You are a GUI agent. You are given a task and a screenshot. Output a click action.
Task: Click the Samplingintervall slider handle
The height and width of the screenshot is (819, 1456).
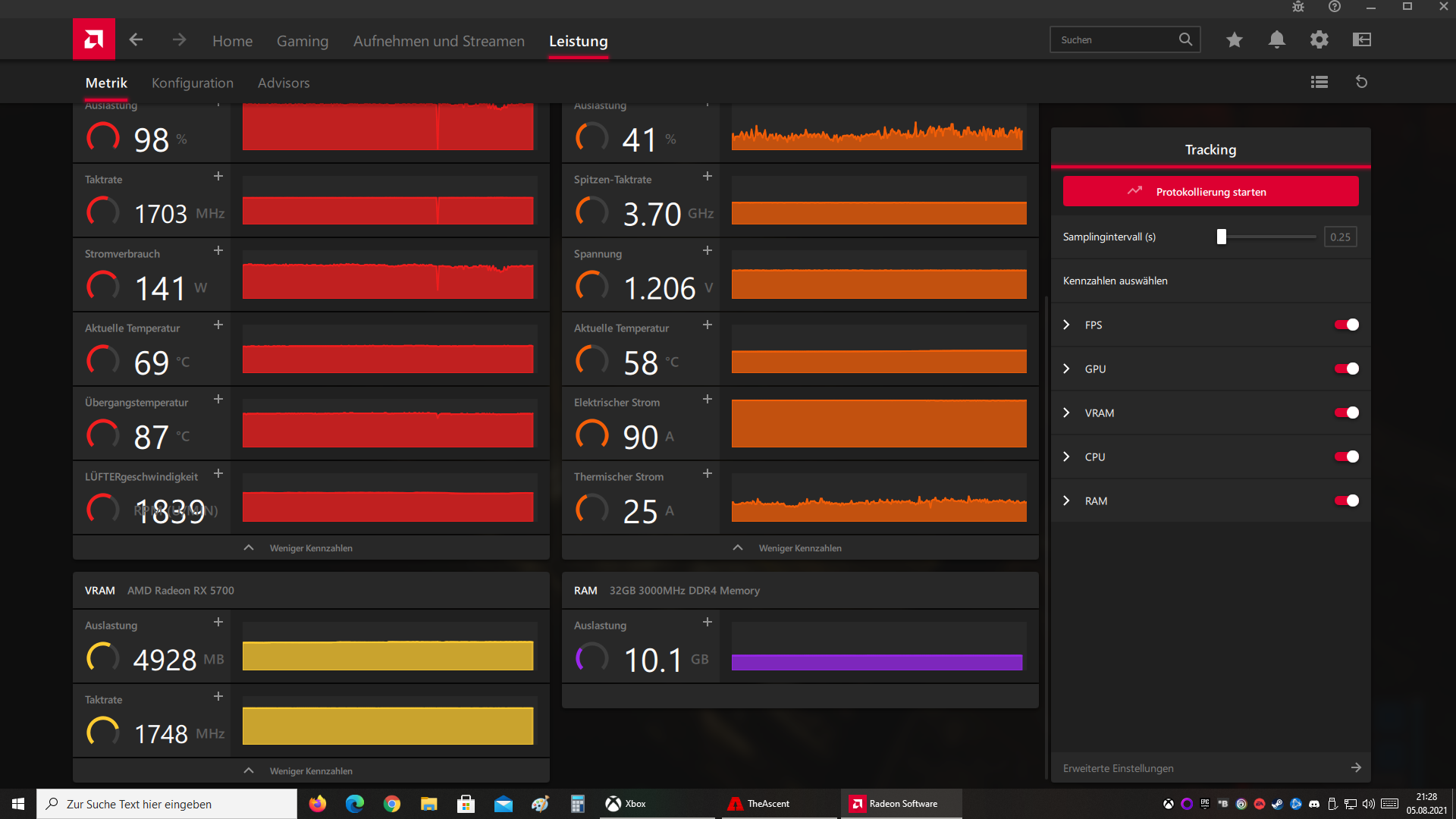1222,237
